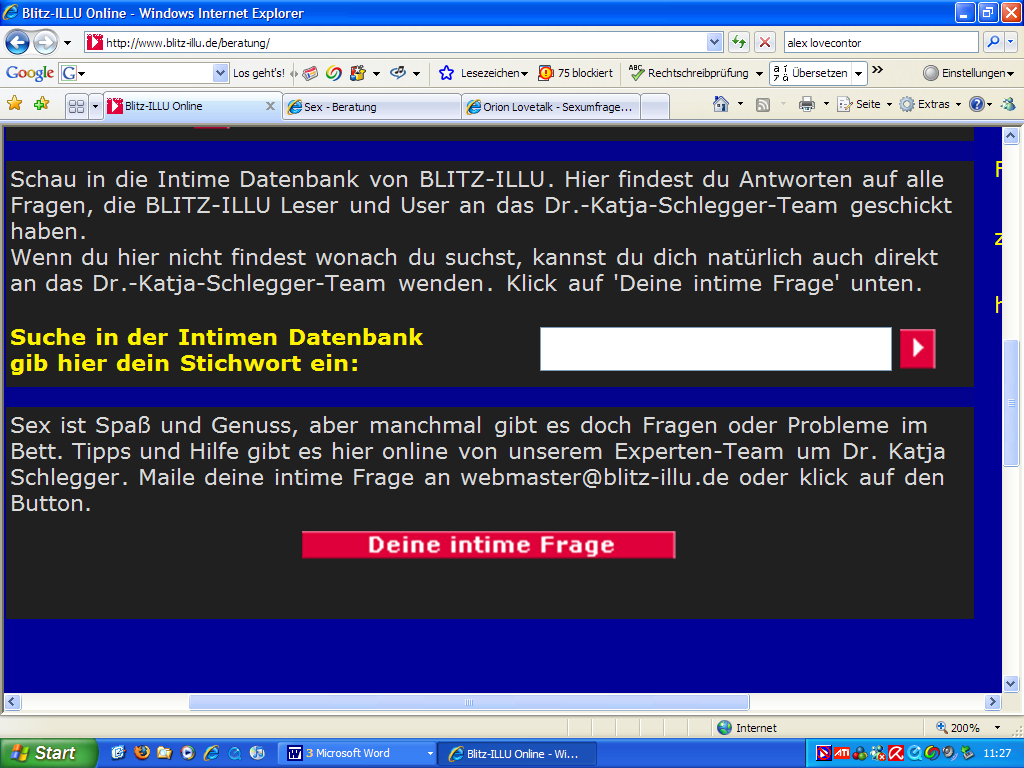Click the search magnifier icon

993,42
